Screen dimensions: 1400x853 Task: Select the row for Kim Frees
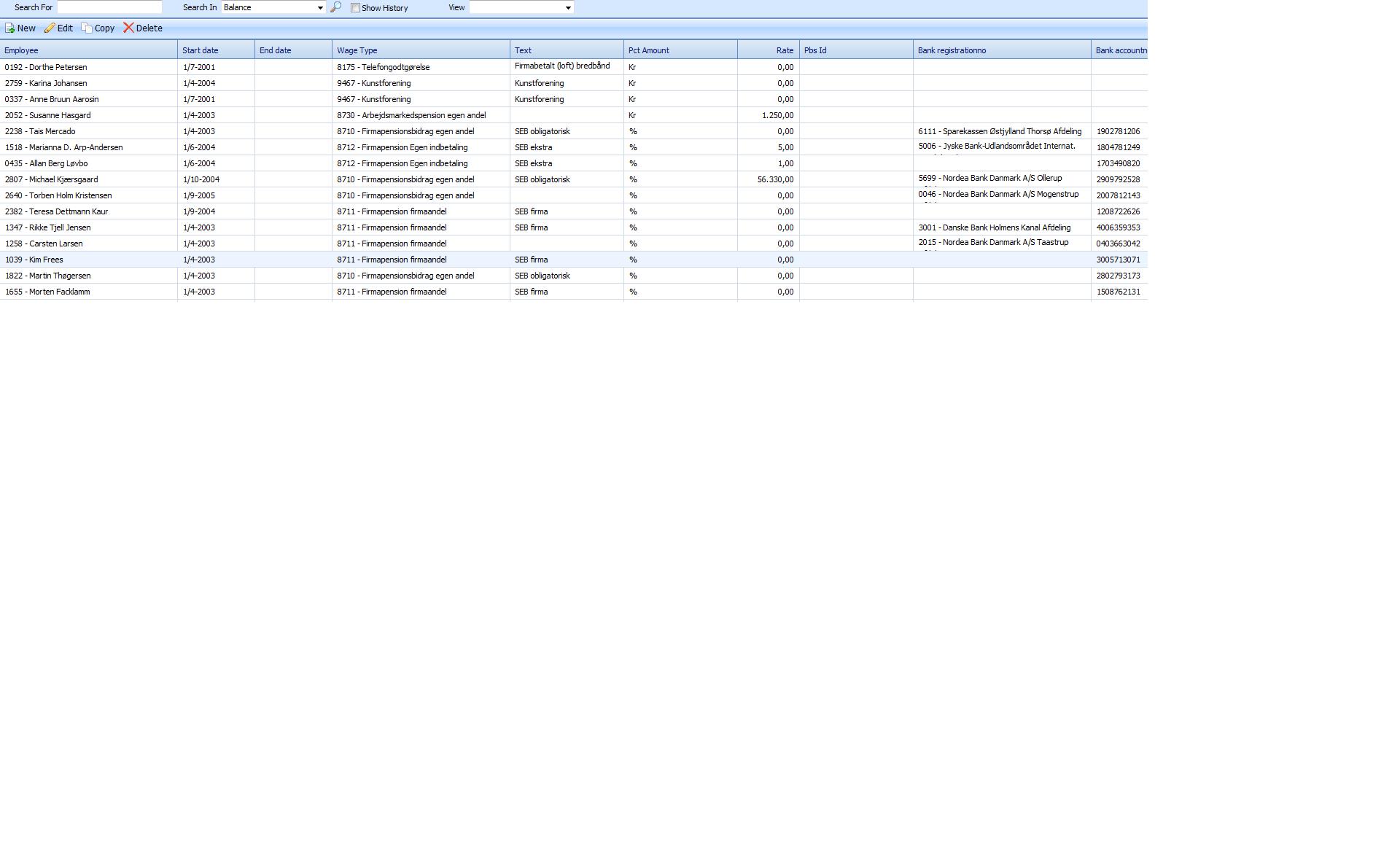(34, 260)
